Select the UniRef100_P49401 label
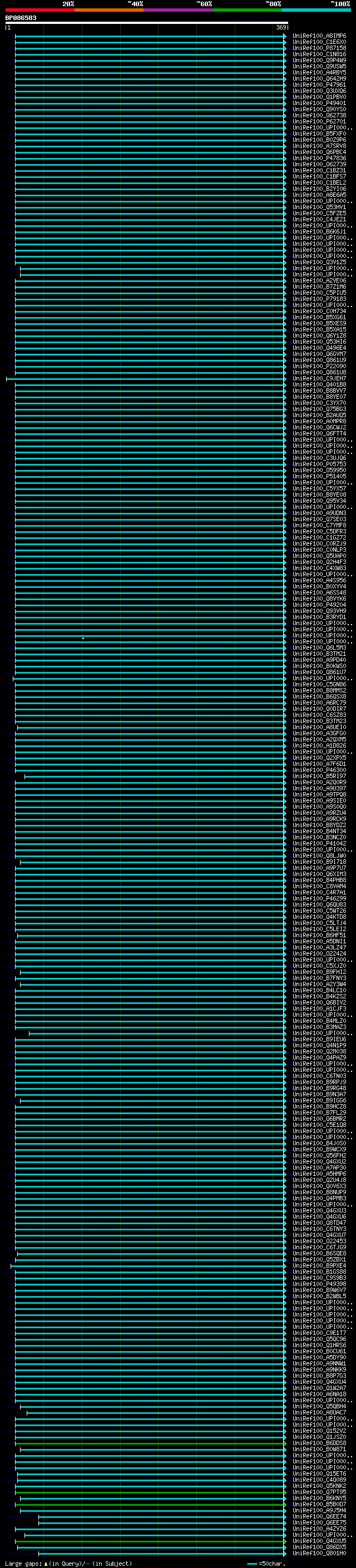 tap(319, 103)
